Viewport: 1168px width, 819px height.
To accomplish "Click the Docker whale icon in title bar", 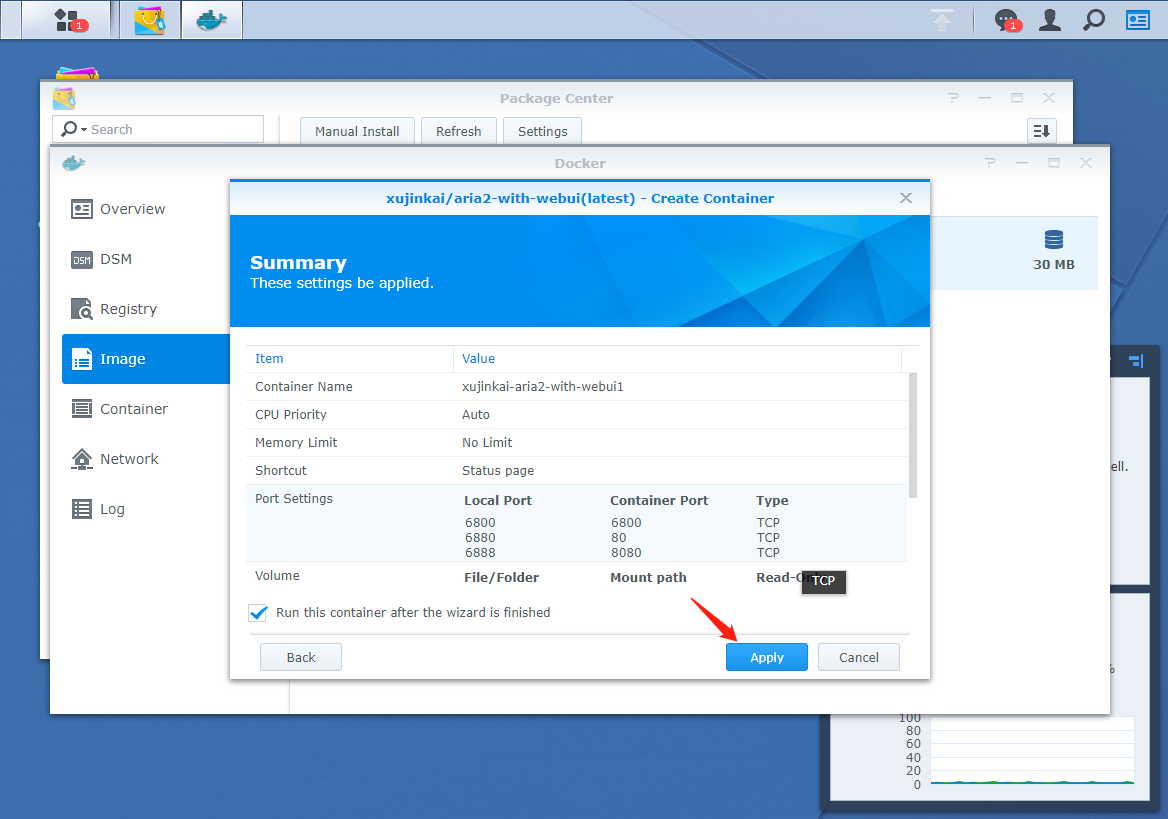I will (x=74, y=163).
